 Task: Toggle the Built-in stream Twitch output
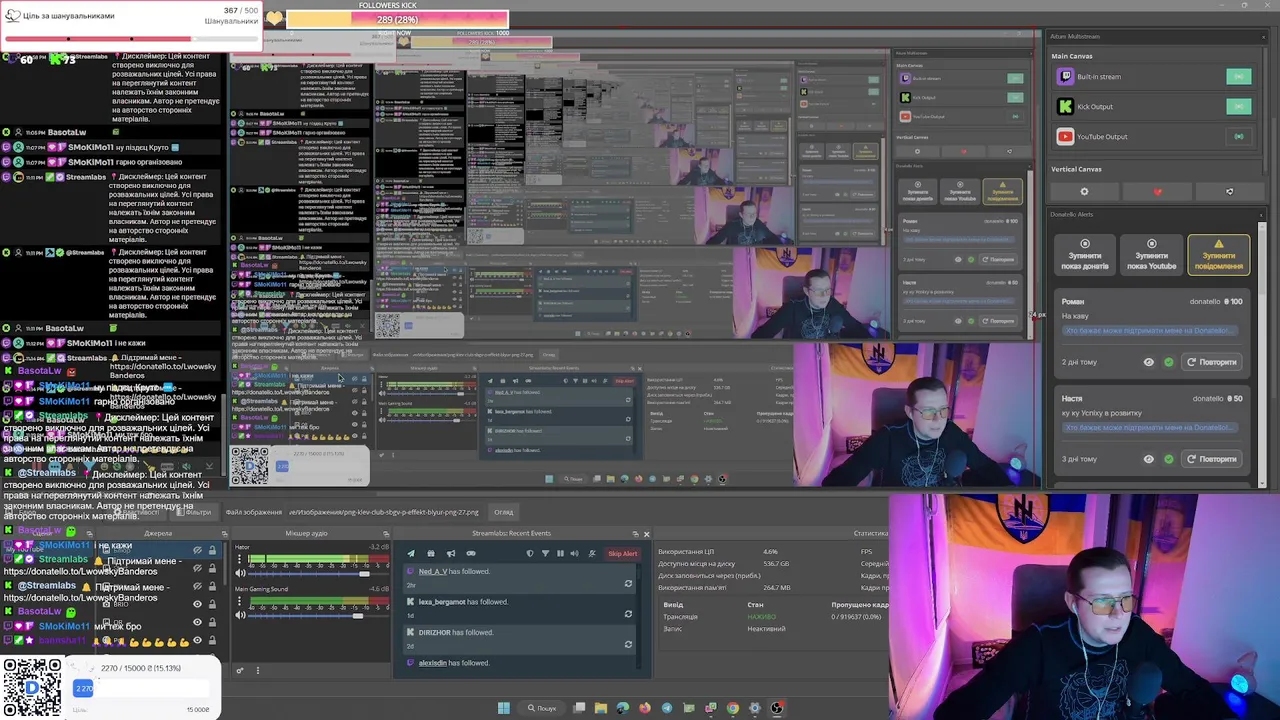point(1238,77)
